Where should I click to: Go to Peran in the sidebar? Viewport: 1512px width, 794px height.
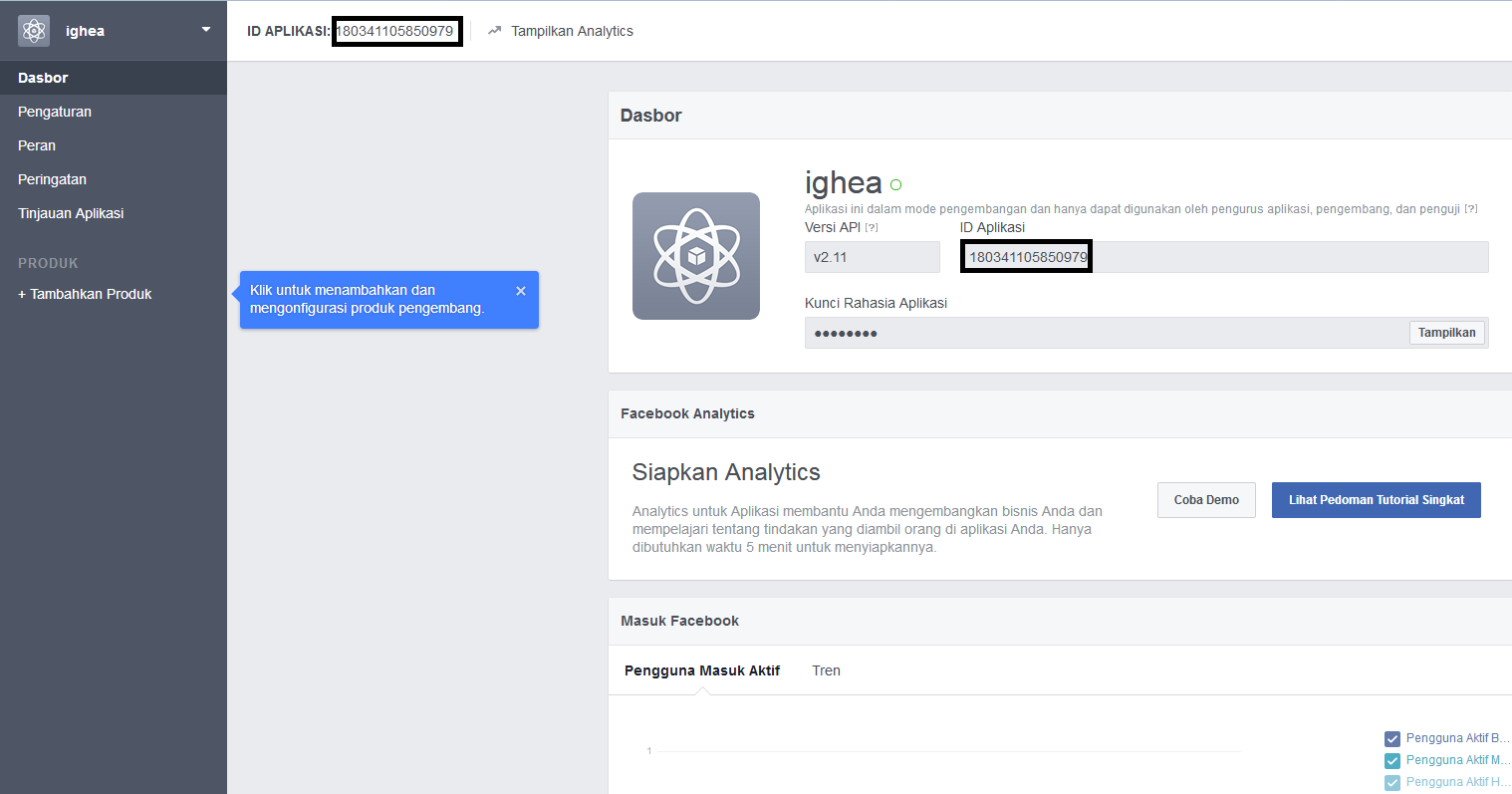(37, 145)
